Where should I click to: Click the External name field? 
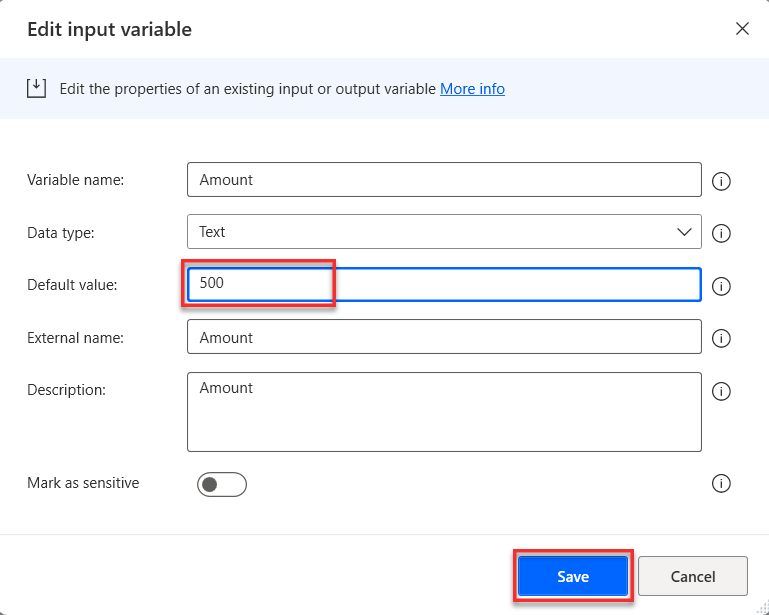(x=444, y=336)
